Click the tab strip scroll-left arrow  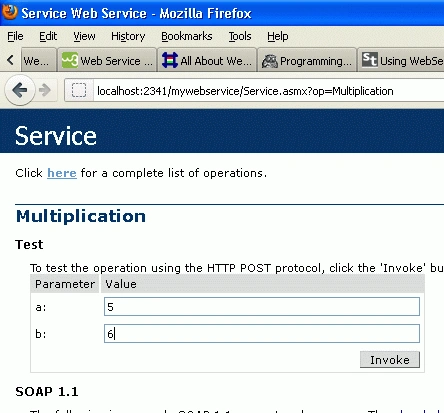tap(10, 60)
